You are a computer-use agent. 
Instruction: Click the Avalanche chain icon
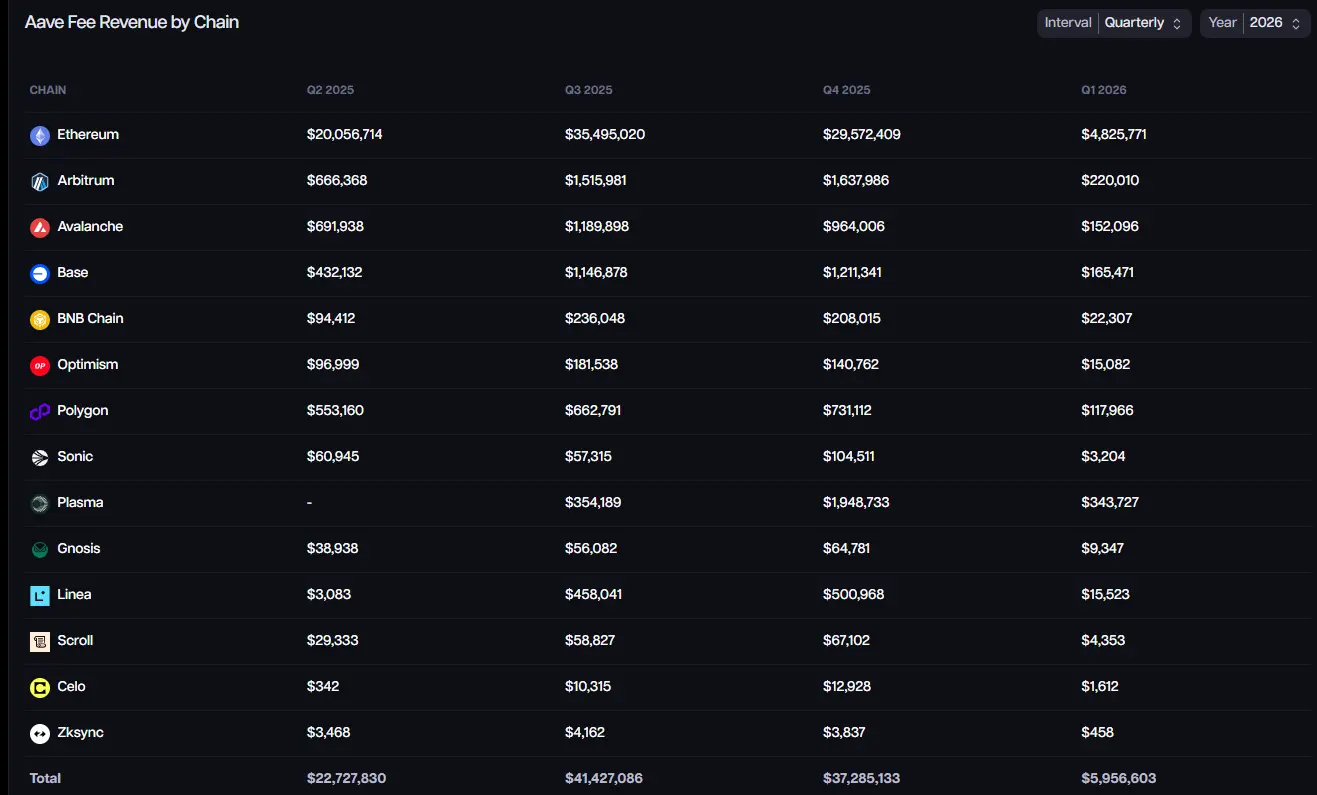pyautogui.click(x=40, y=228)
